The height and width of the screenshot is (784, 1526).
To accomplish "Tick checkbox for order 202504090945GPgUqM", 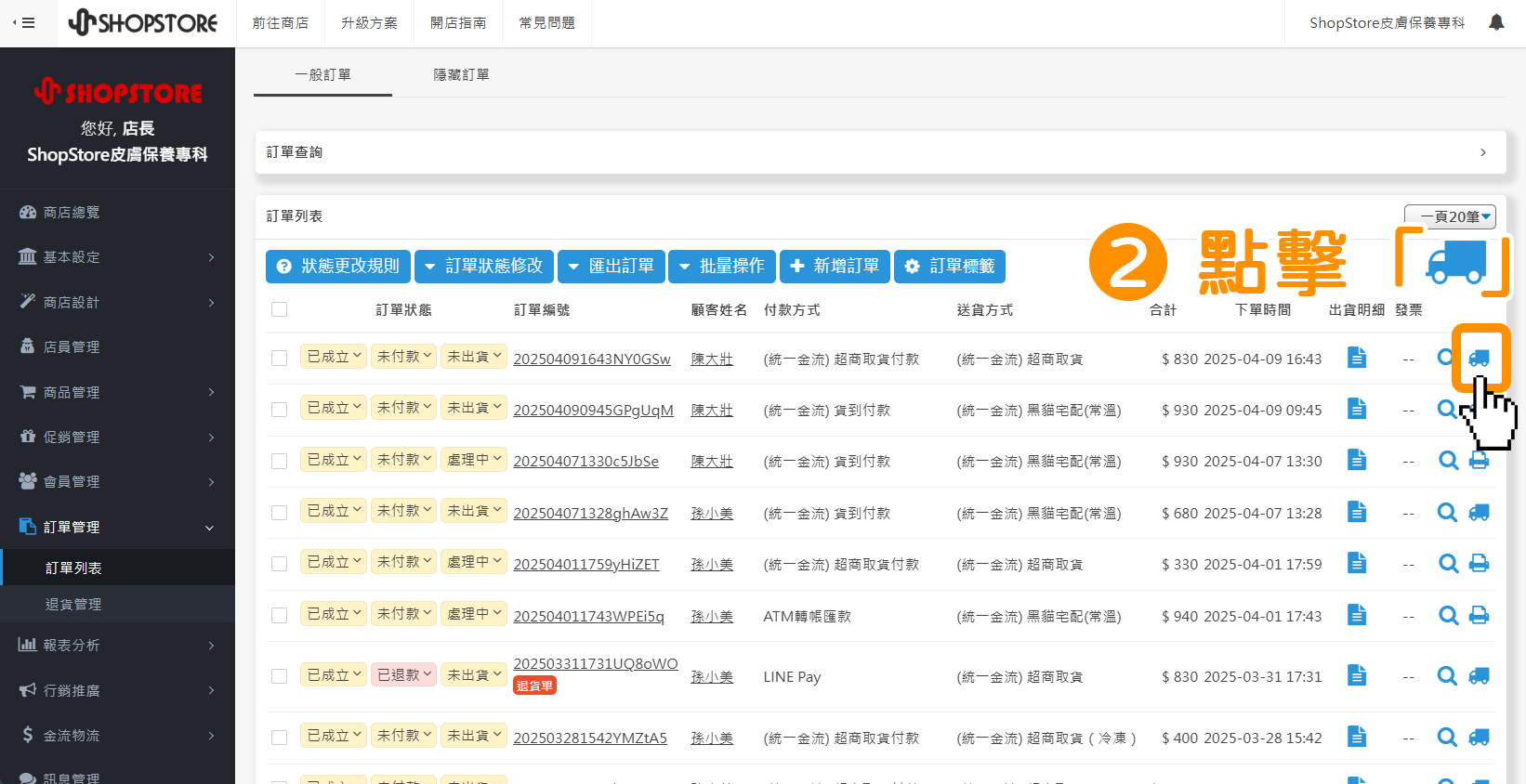I will [279, 410].
